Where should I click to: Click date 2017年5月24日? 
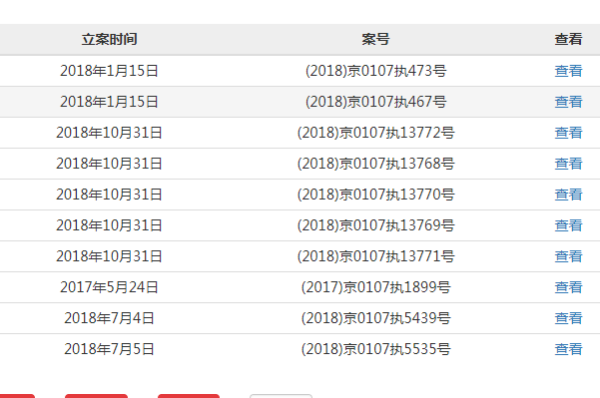pyautogui.click(x=109, y=287)
